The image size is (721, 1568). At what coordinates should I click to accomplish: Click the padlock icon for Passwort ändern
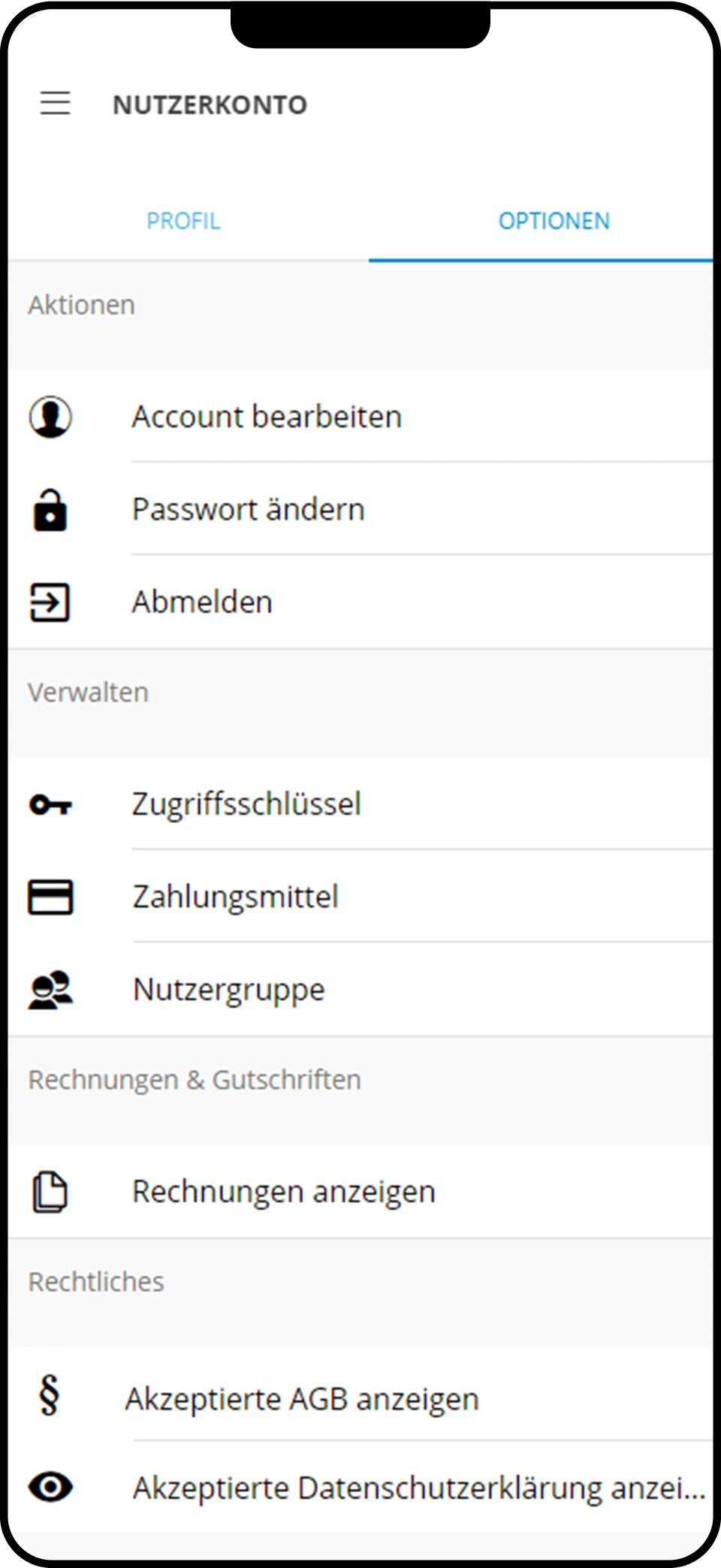point(50,511)
